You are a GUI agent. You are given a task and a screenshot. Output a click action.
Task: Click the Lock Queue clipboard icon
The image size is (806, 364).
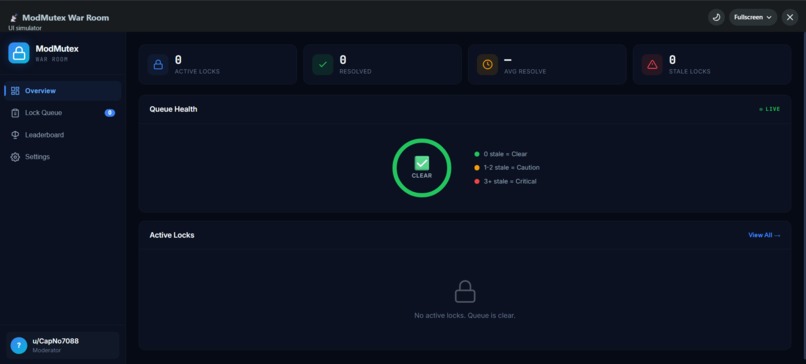coord(15,113)
